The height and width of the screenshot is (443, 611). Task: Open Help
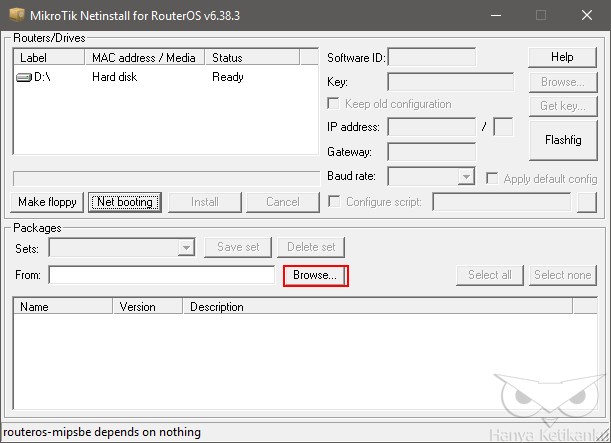coord(562,57)
